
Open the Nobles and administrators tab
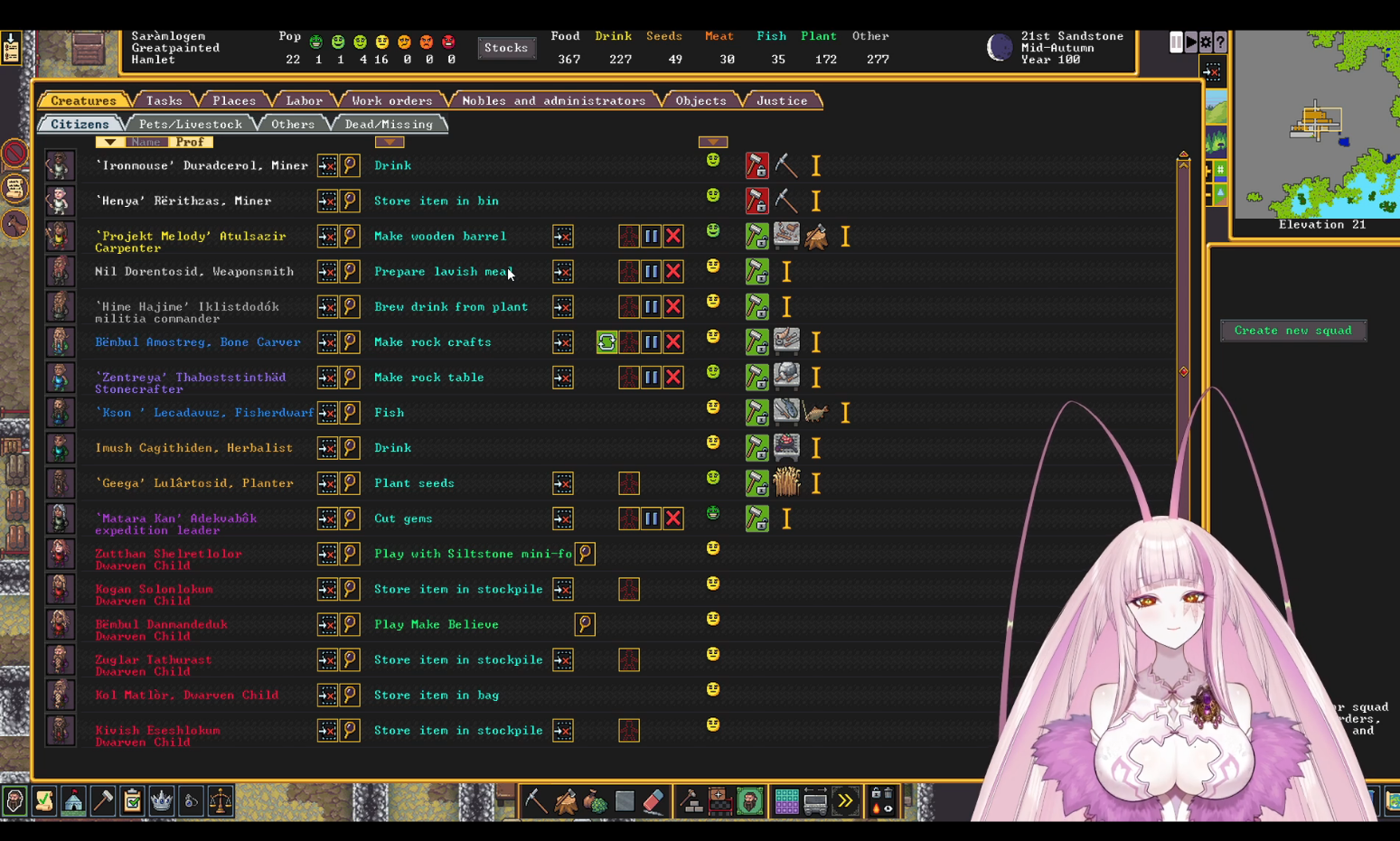[x=553, y=100]
